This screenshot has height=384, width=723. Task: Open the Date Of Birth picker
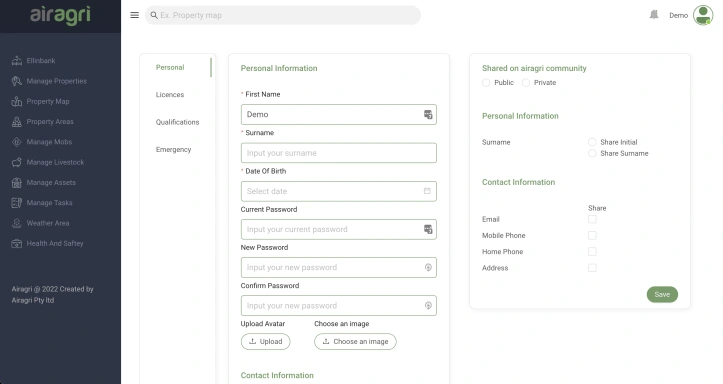[338, 191]
